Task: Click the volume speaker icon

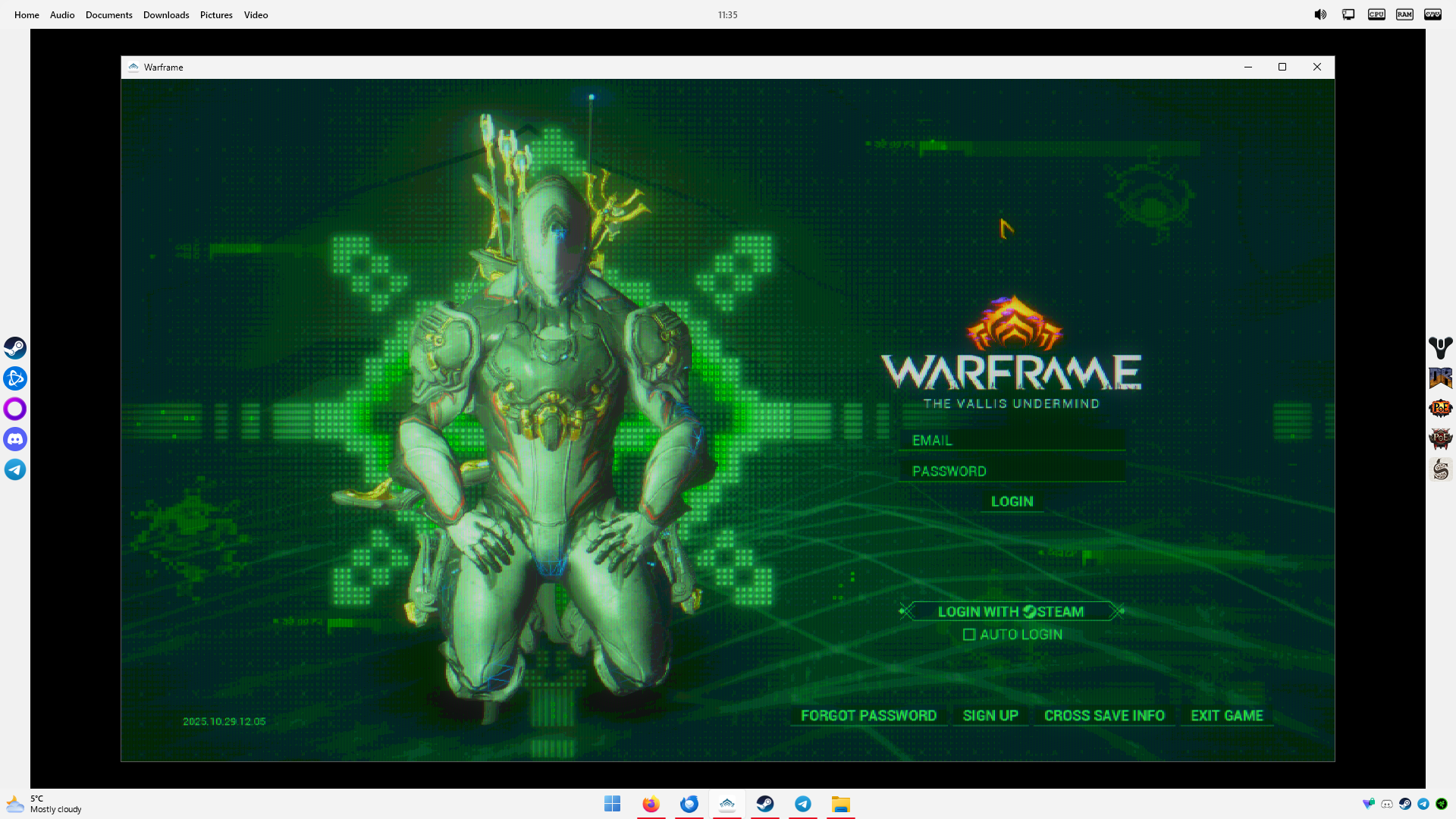Action: pyautogui.click(x=1320, y=14)
